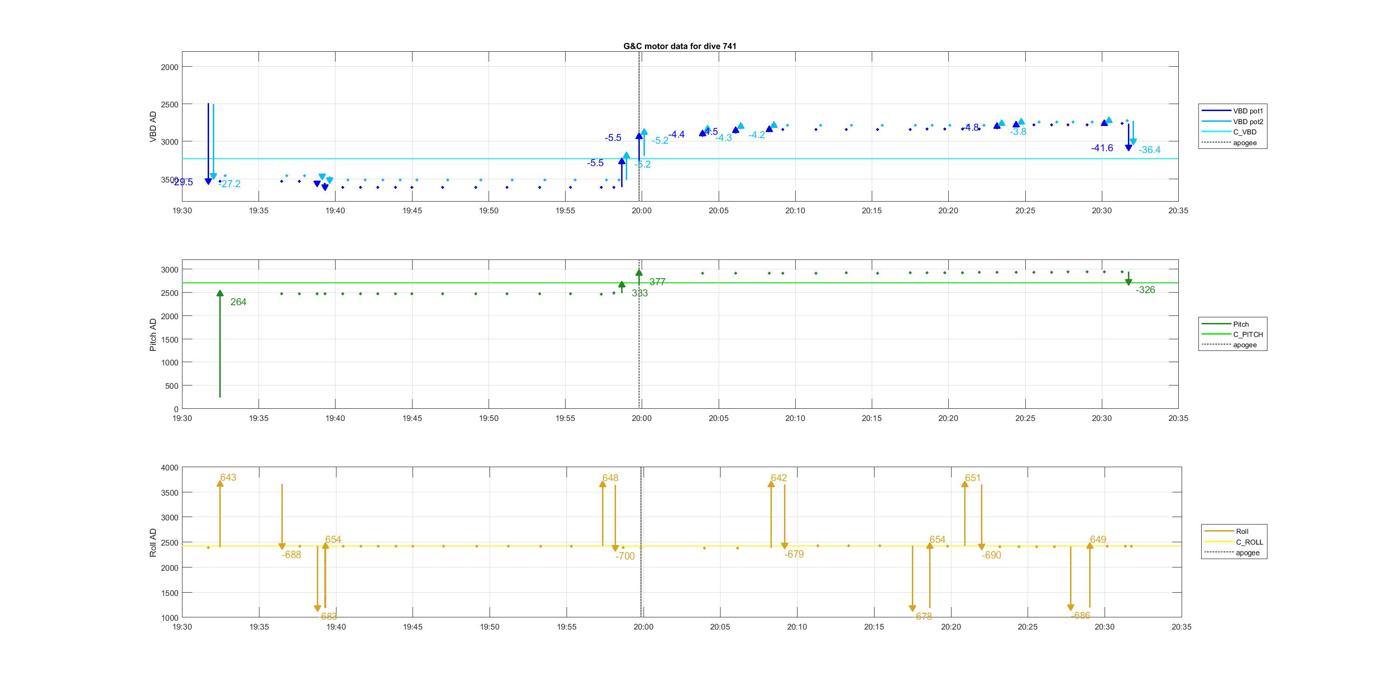Viewport: 1400px width, 693px height.
Task: Click the 678 roll move annotation
Action: pos(923,617)
